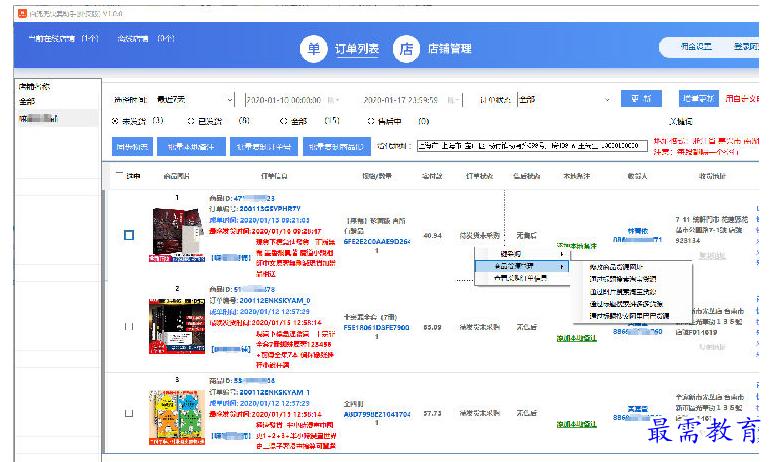Expand the first context menu entry's submenu arrow
769x462 pixels.
[562, 254]
